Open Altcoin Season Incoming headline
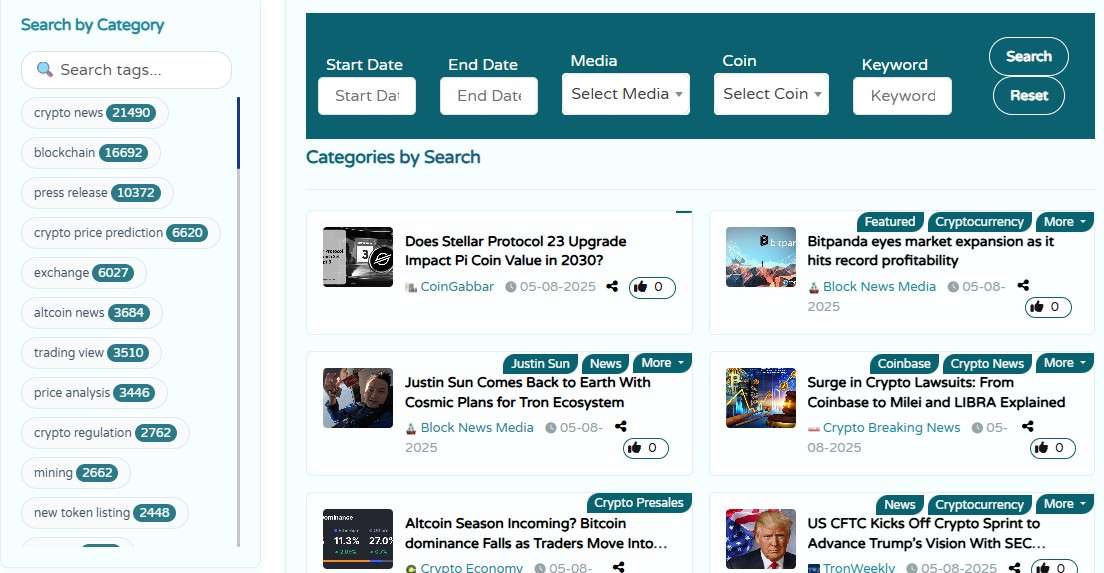 click(x=535, y=533)
